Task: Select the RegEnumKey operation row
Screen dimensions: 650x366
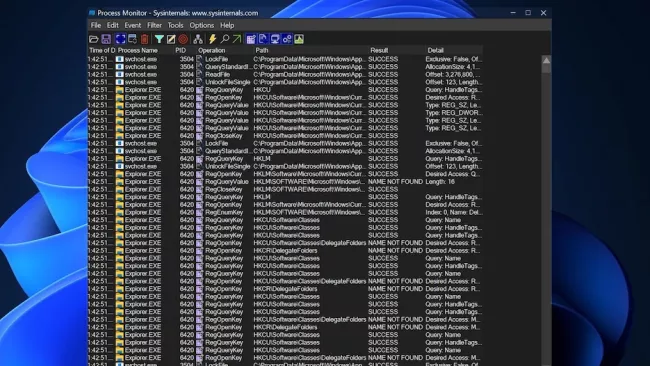Action: click(285, 212)
